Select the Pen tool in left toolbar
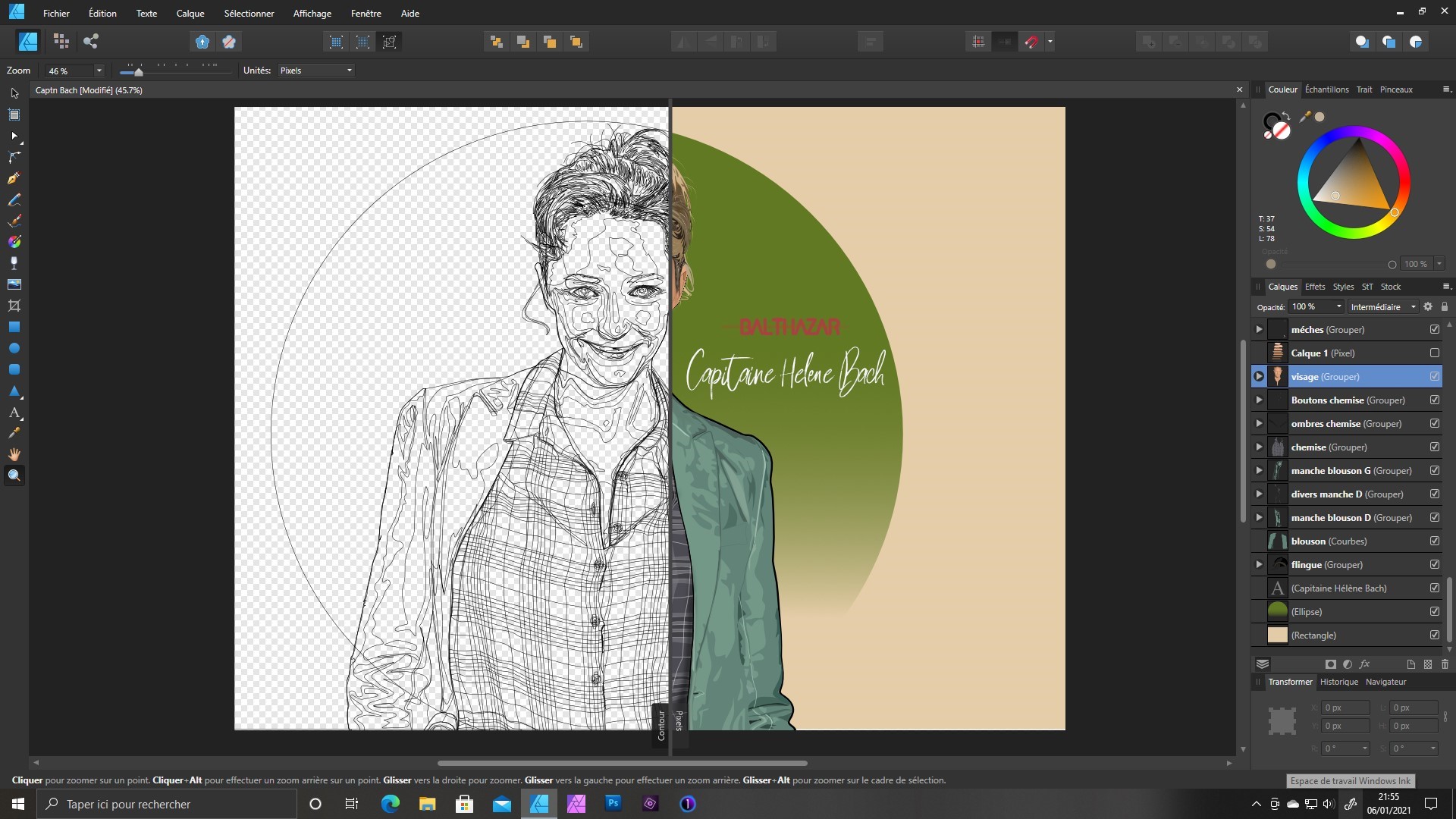1456x819 pixels. pyautogui.click(x=14, y=178)
